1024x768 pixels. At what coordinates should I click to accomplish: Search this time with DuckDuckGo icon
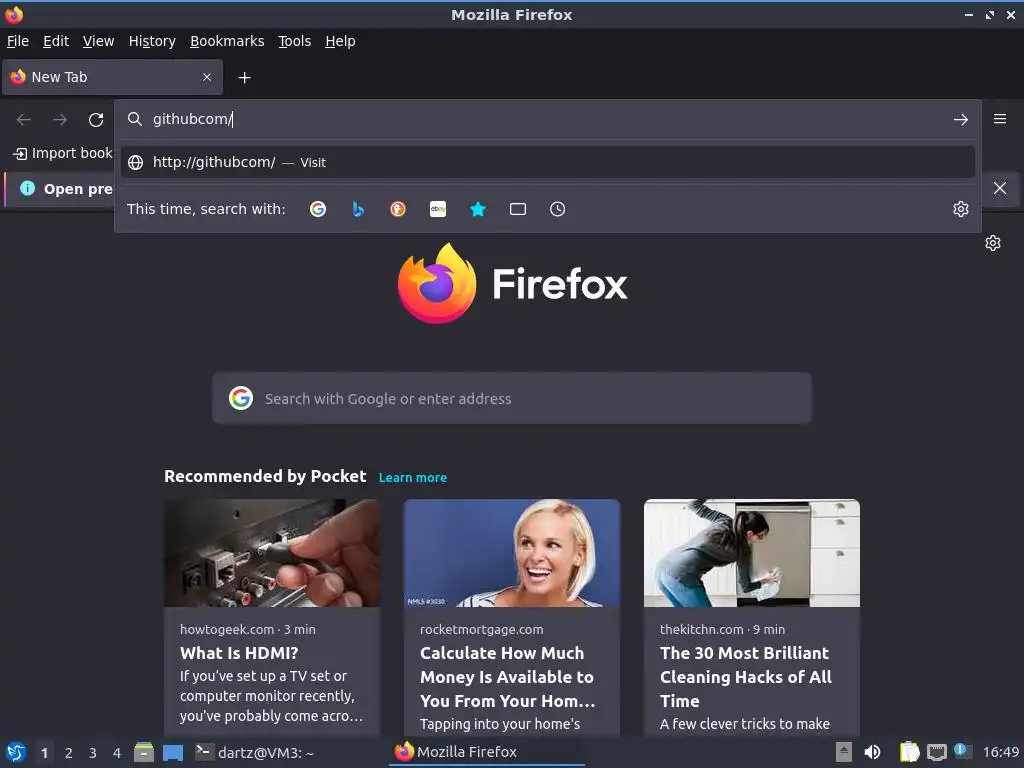click(398, 209)
